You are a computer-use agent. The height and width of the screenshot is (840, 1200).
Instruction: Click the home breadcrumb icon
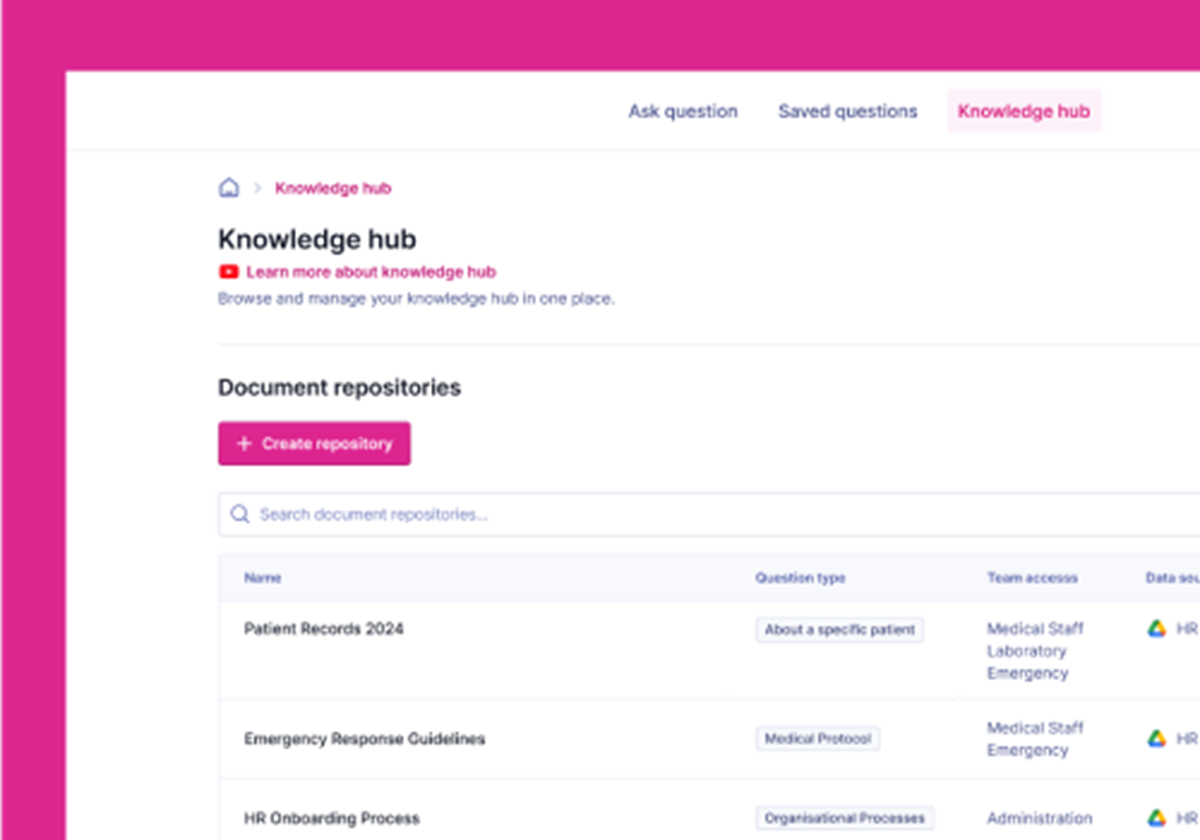tap(229, 187)
